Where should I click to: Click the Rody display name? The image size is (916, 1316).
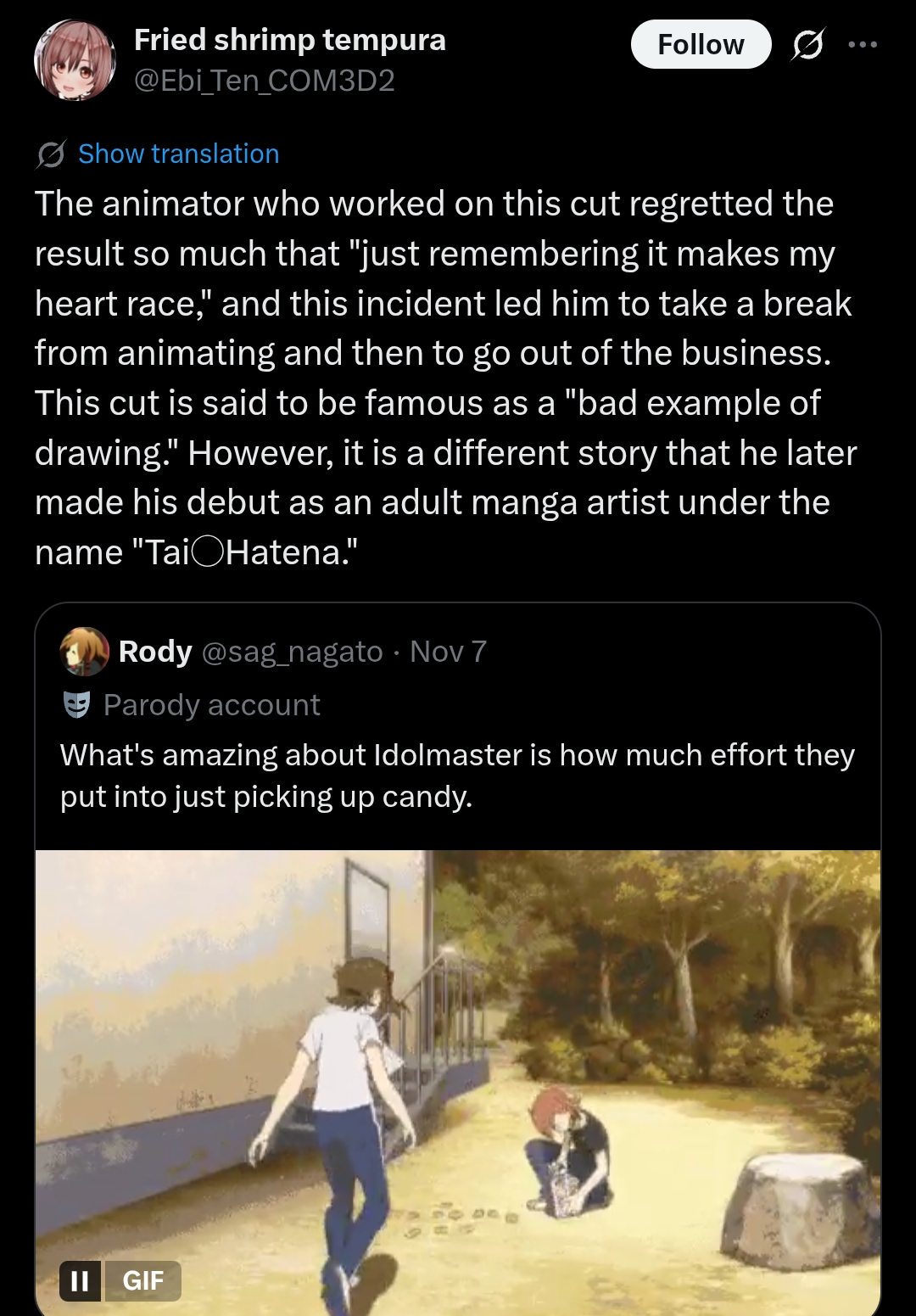tap(155, 652)
